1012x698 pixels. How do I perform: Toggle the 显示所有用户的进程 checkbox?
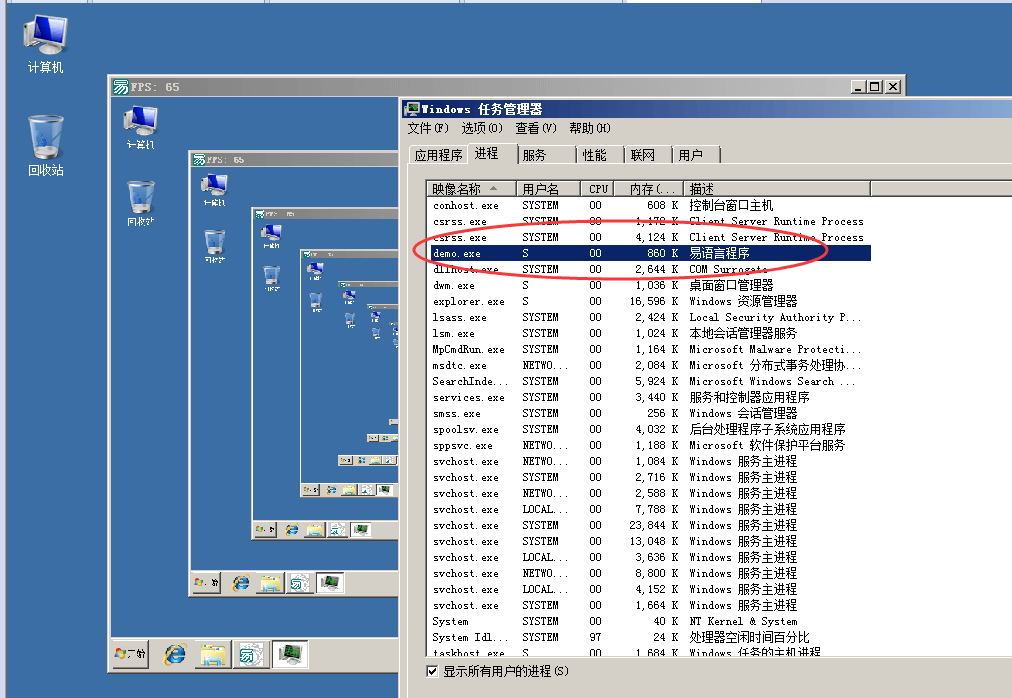pos(434,672)
